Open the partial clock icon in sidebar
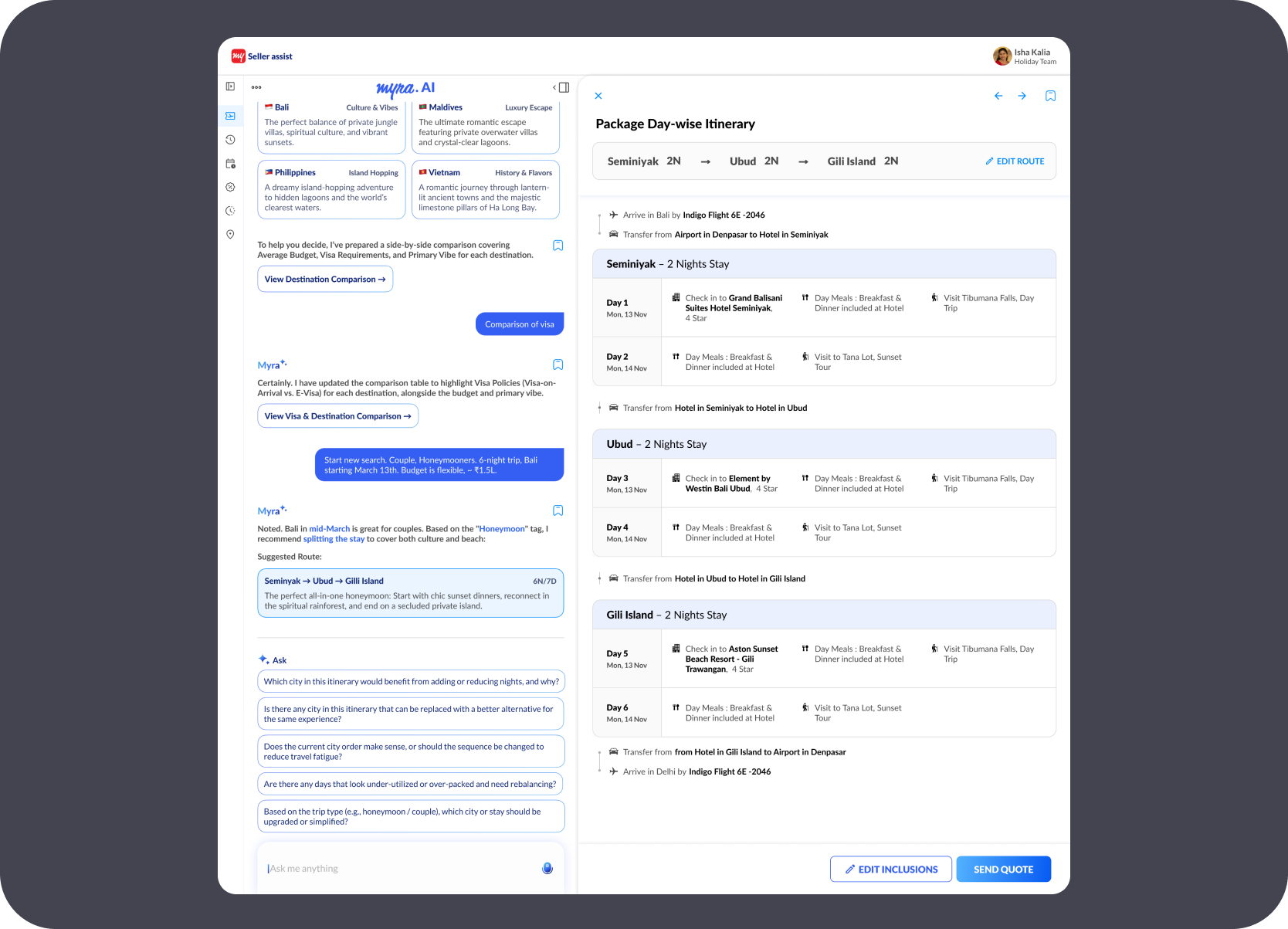 230,211
